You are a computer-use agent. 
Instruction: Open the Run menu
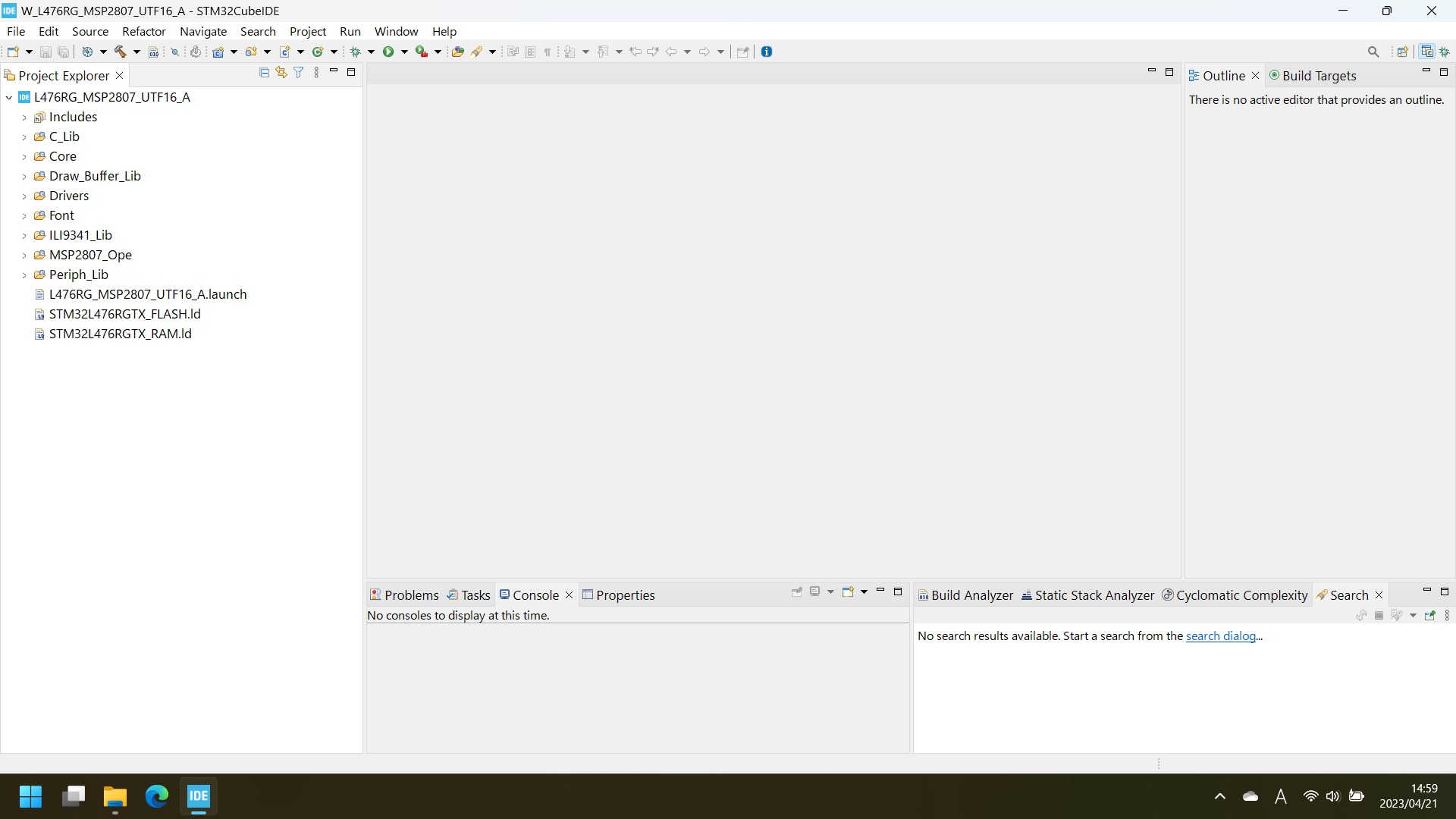tap(350, 31)
